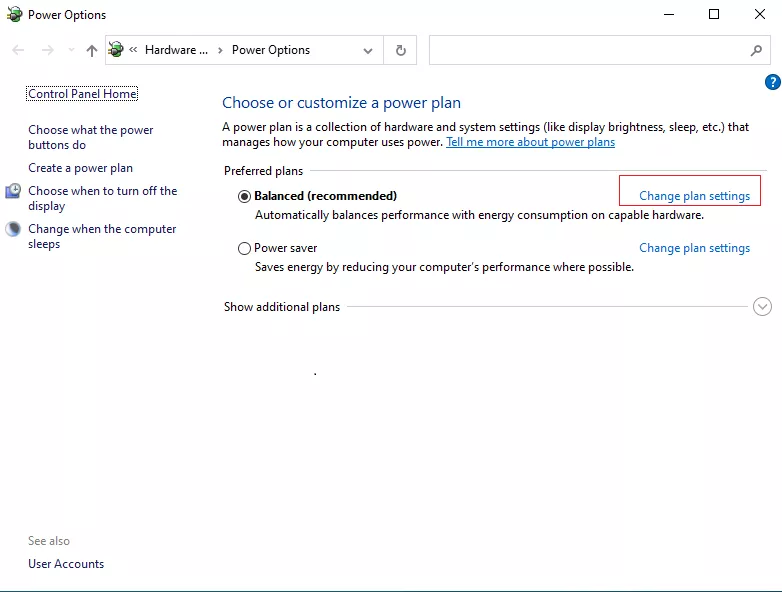782x592 pixels.
Task: Click the 'Choose or customize a power plan' heading
Action: coord(341,103)
